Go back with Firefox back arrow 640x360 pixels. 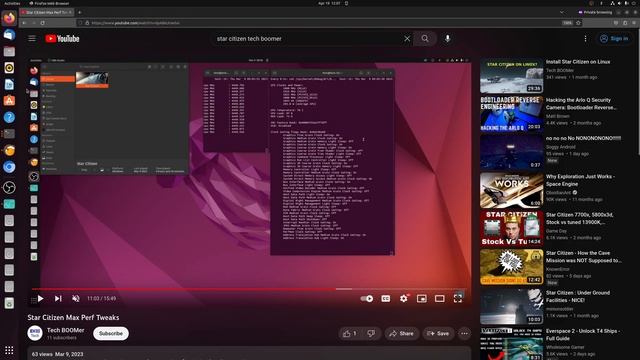click(24, 23)
